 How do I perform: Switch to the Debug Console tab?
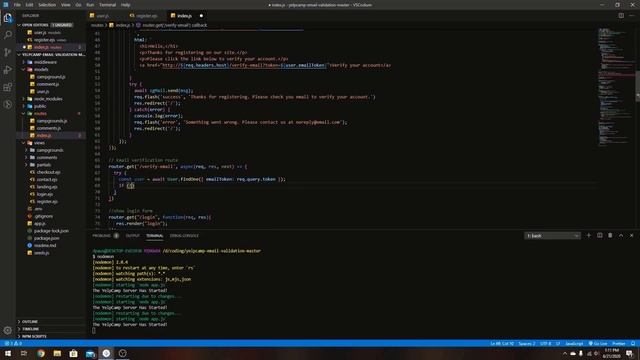184,236
